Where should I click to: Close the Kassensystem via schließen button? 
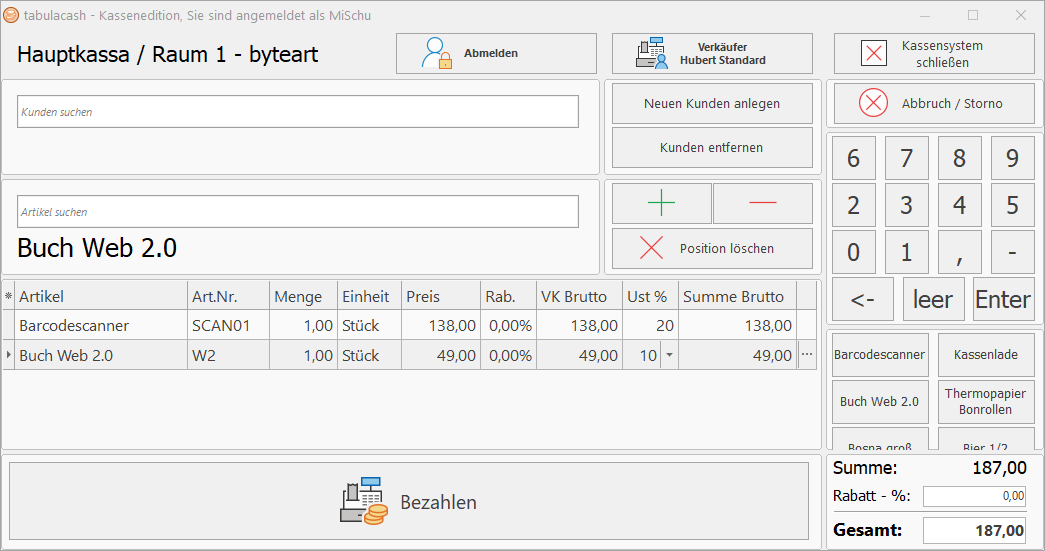[x=934, y=54]
